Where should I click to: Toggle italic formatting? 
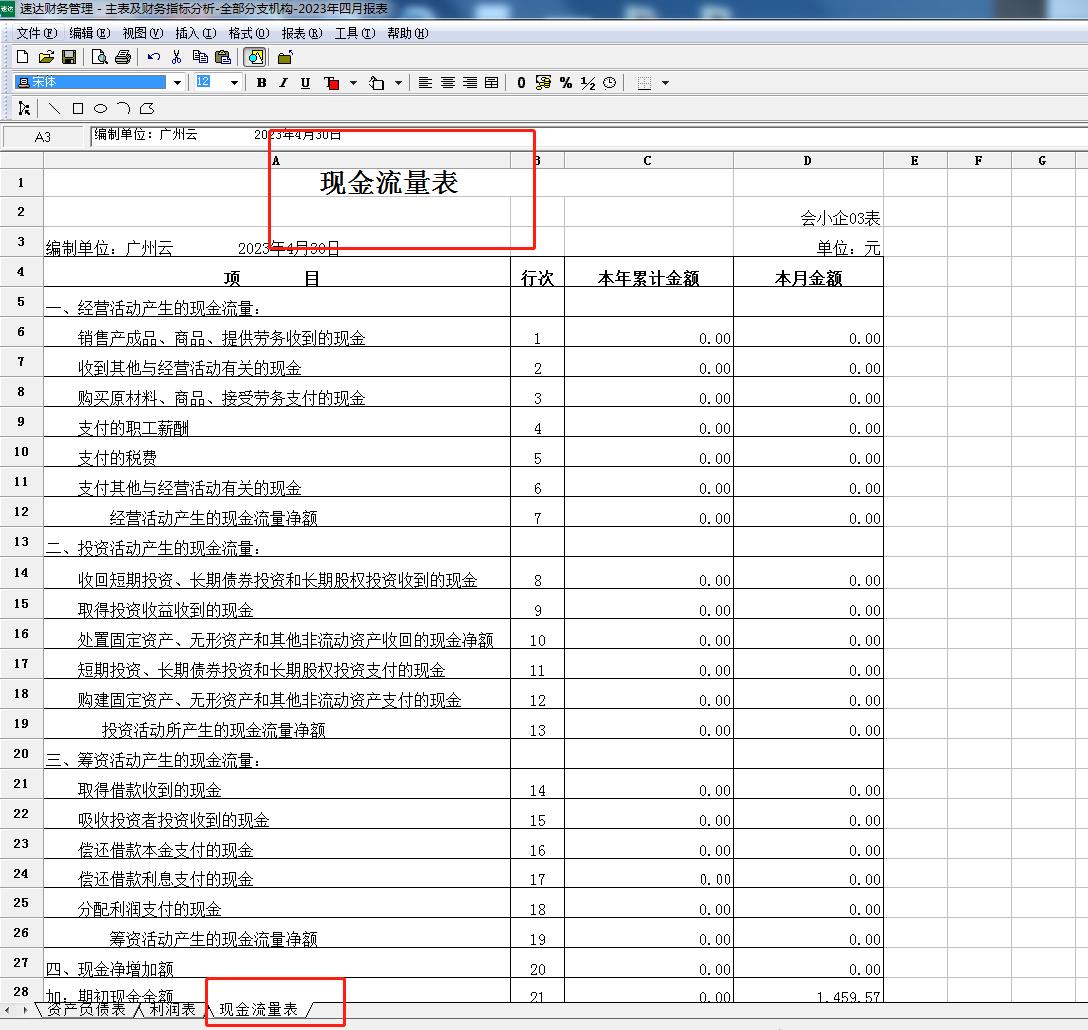point(283,83)
